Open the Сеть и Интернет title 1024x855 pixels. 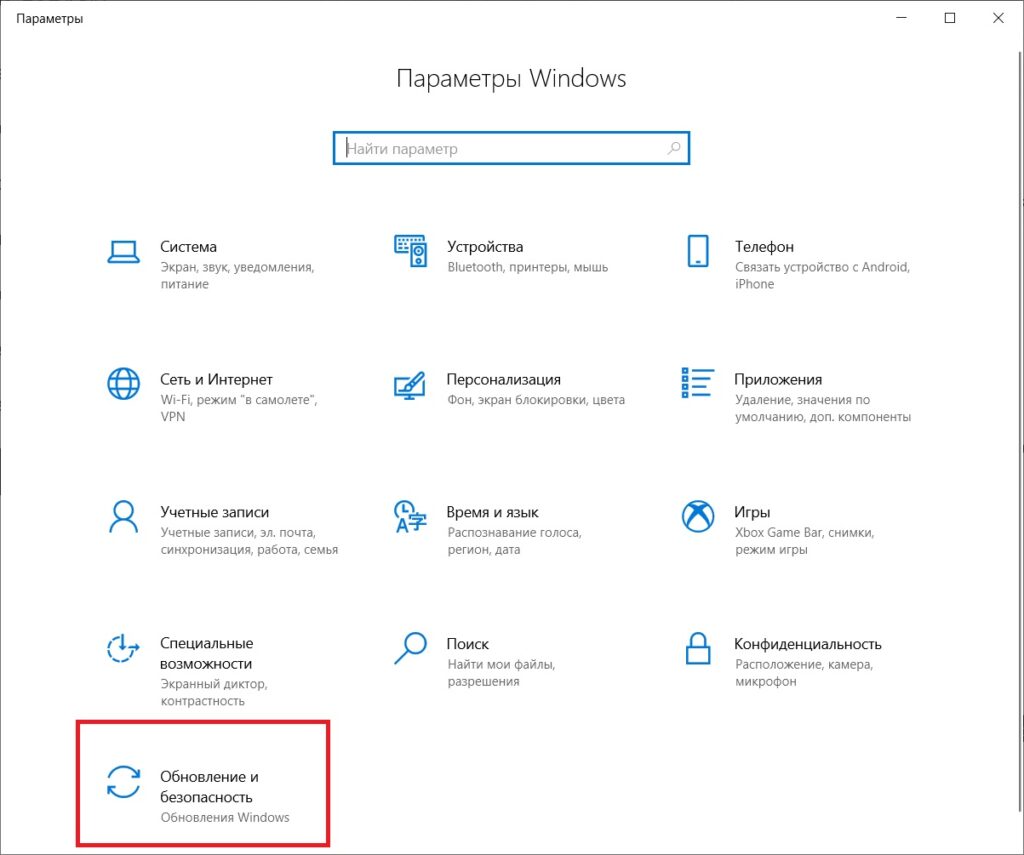pyautogui.click(x=216, y=379)
